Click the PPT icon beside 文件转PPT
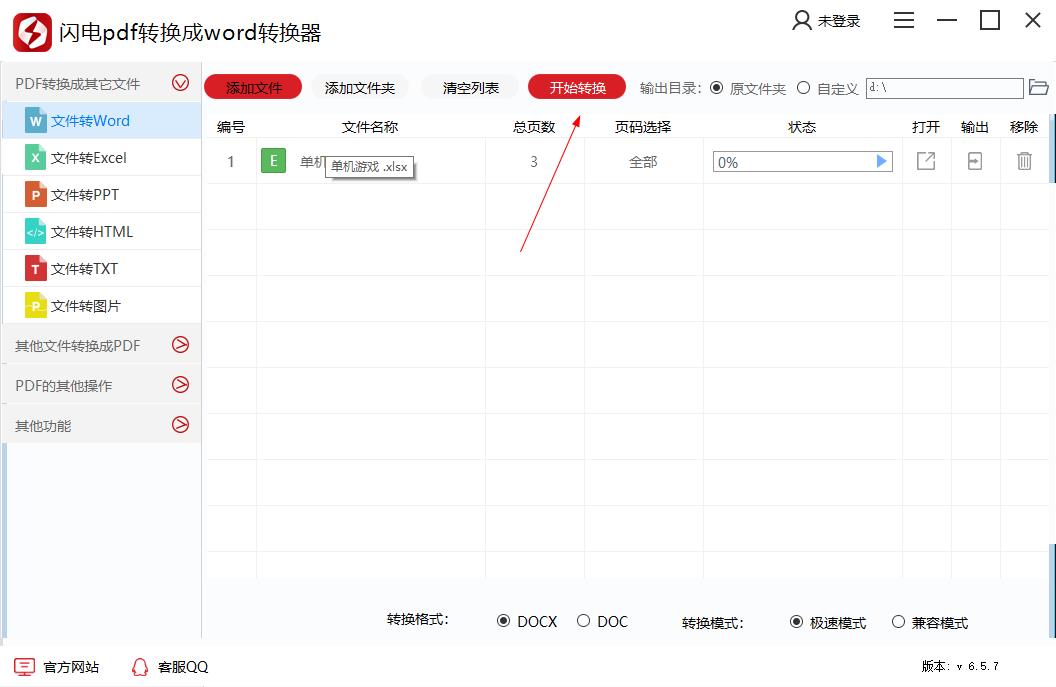 coord(35,195)
